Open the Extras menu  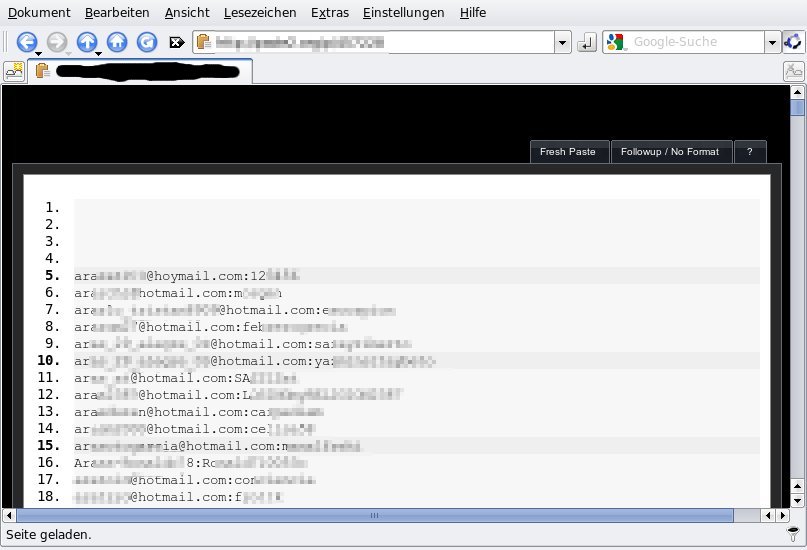pos(330,12)
